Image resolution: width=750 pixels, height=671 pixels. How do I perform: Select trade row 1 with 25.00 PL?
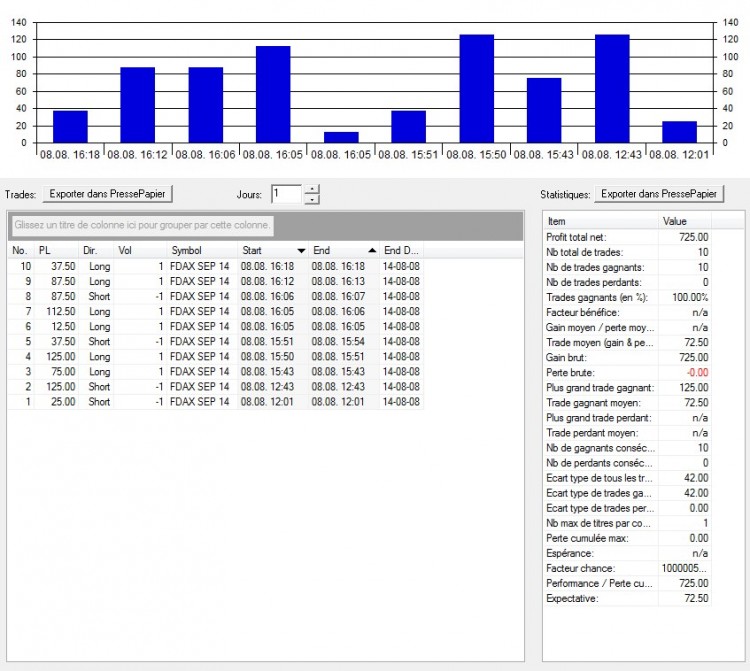pyautogui.click(x=215, y=402)
